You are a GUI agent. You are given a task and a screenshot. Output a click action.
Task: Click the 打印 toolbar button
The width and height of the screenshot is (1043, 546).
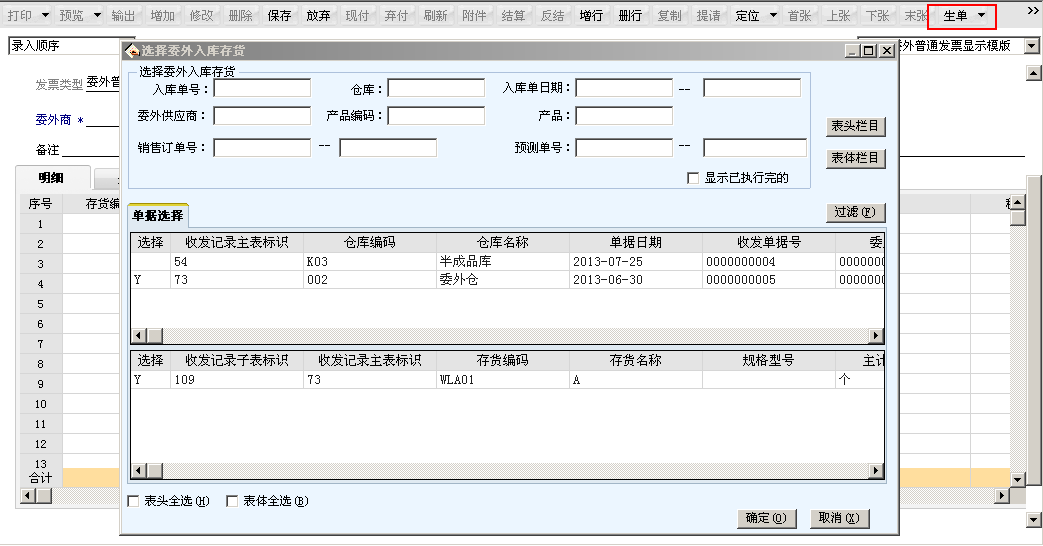pos(20,15)
